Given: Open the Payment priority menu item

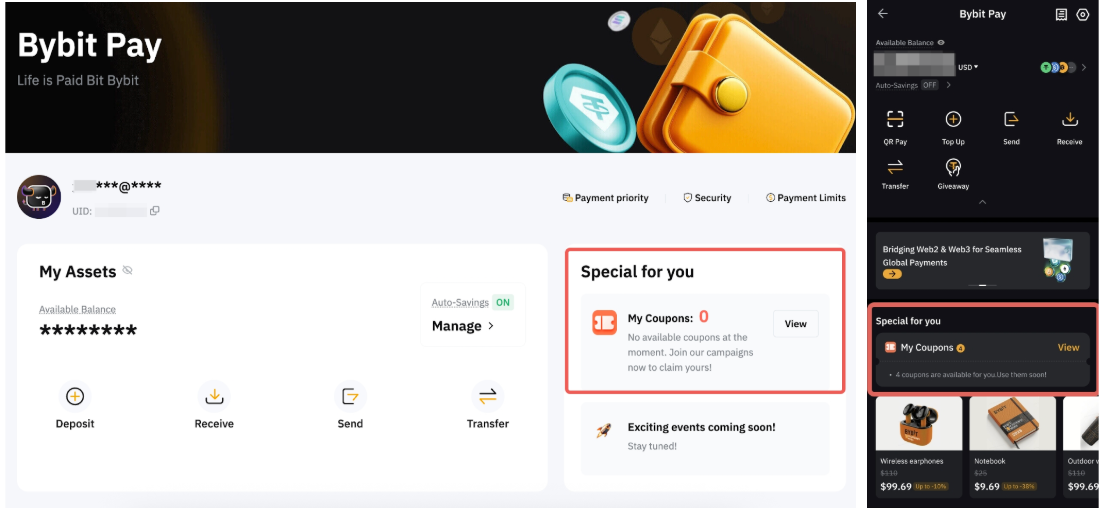Looking at the screenshot, I should (606, 198).
